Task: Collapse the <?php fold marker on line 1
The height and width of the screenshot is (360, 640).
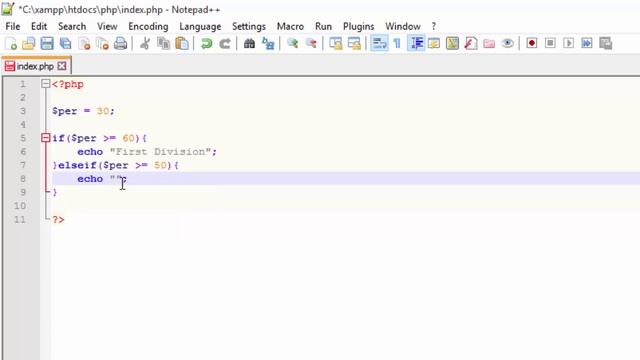Action: (x=46, y=84)
